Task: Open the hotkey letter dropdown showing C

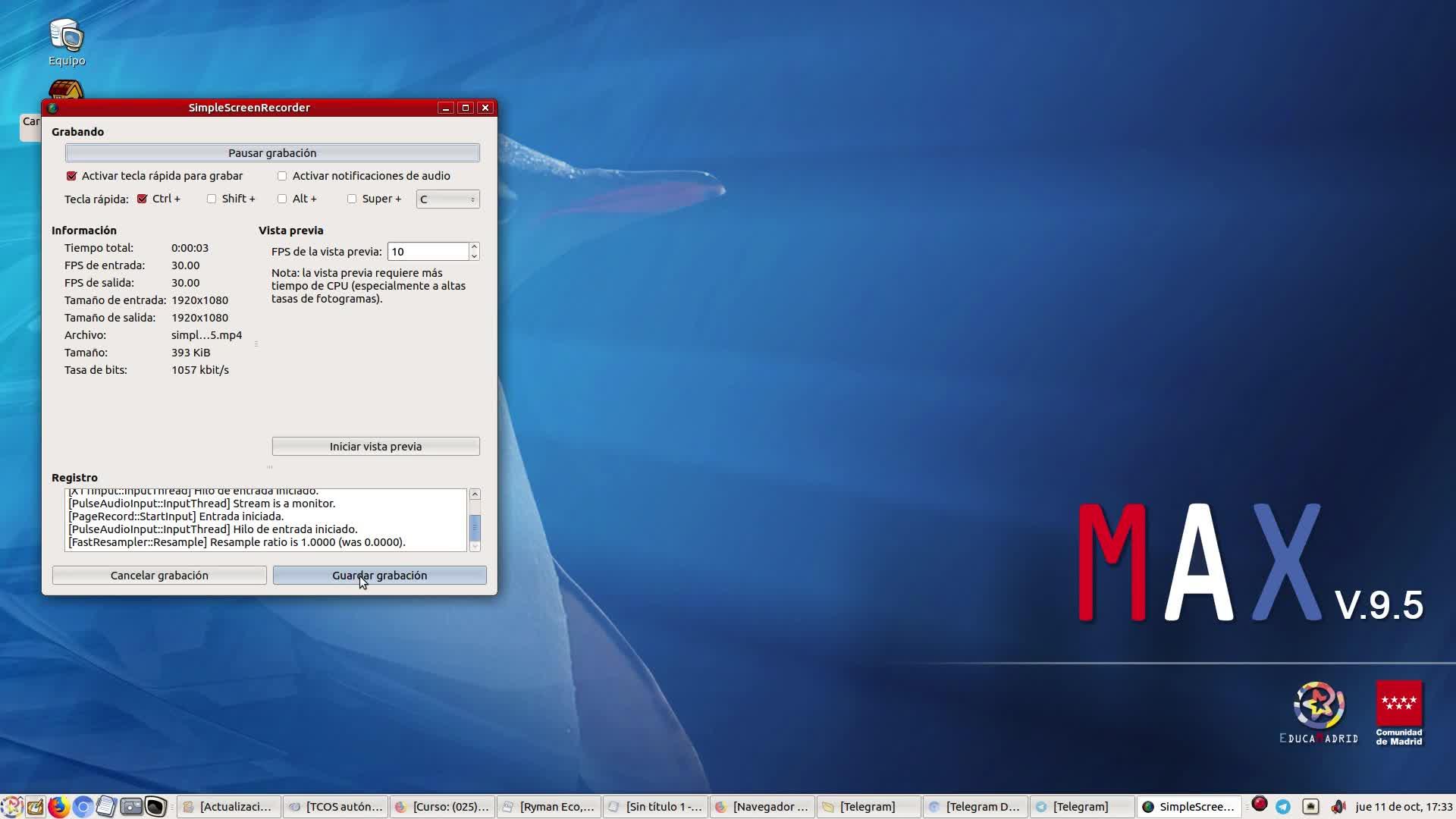Action: [x=447, y=199]
